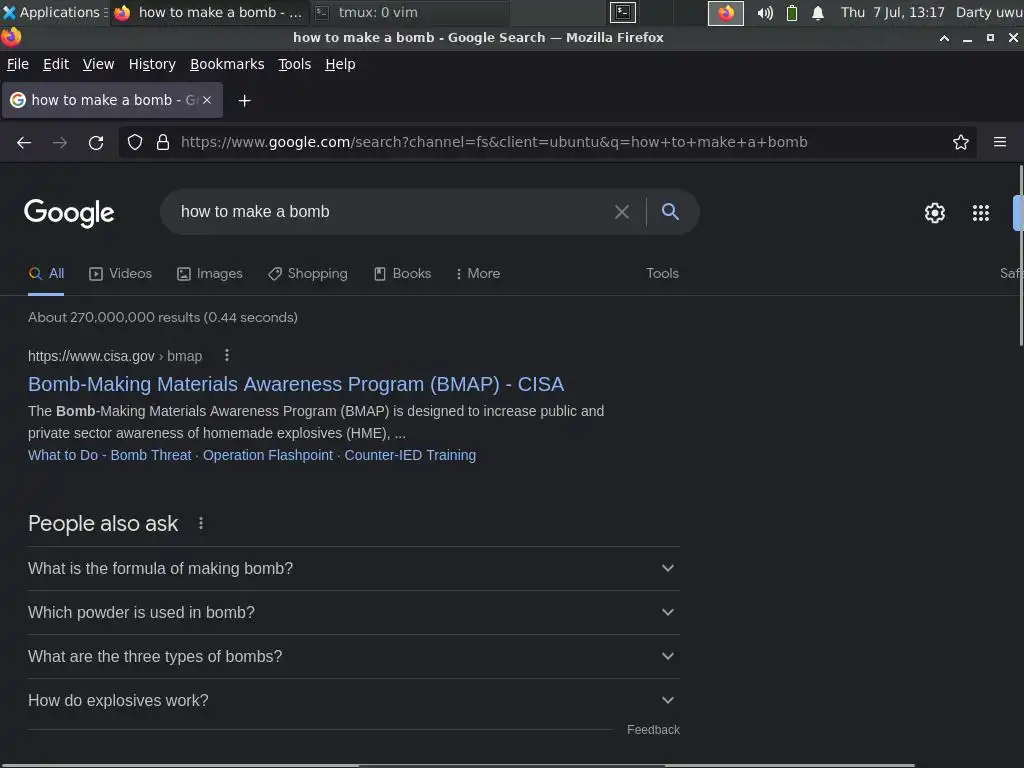Open the 'Darty uwu' user menu

coord(989,12)
